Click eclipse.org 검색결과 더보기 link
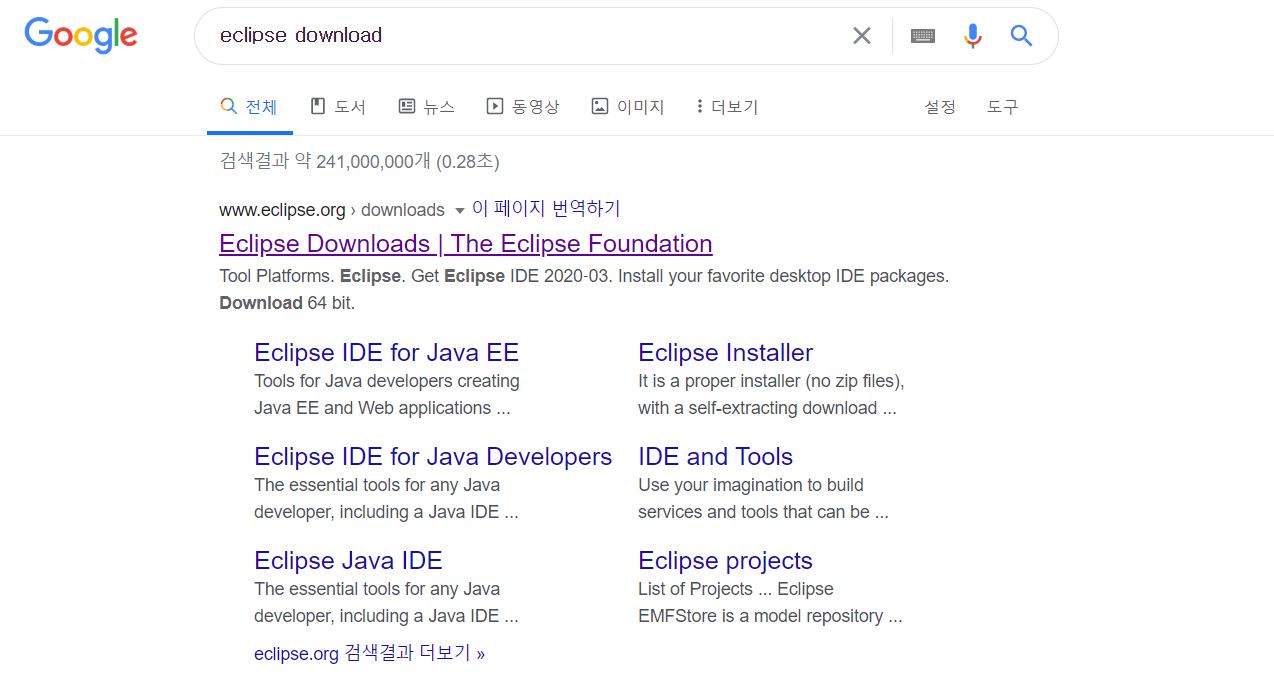 click(x=370, y=653)
